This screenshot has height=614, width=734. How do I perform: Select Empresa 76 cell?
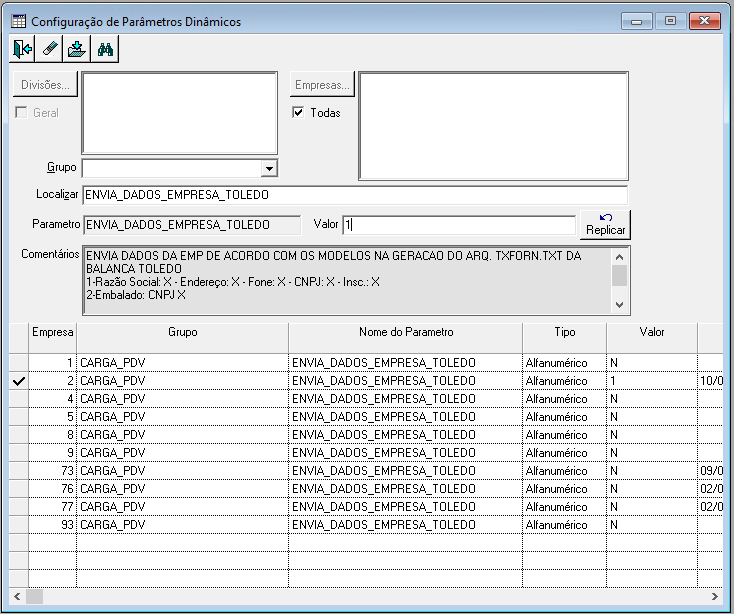[52, 489]
